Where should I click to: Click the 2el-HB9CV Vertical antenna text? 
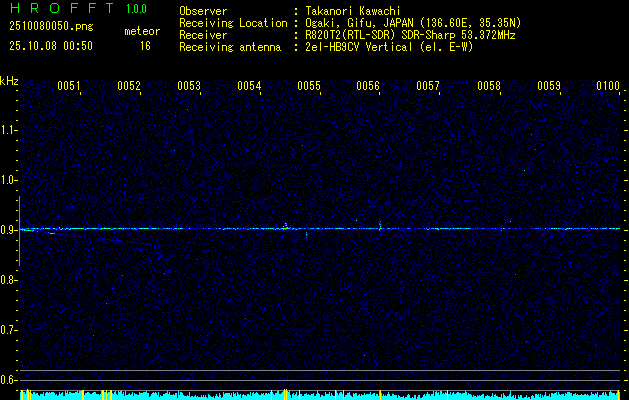389,47
